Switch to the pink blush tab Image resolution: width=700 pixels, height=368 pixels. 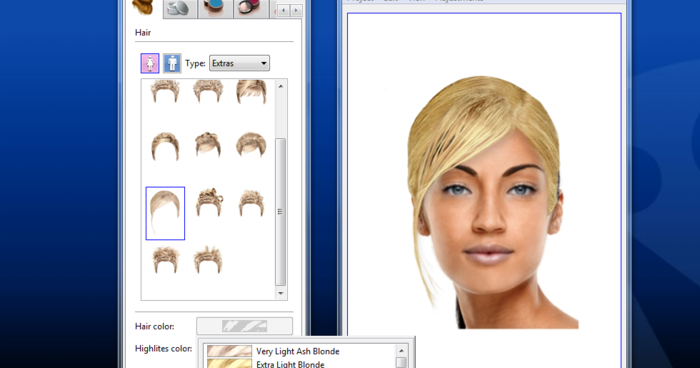tap(250, 8)
